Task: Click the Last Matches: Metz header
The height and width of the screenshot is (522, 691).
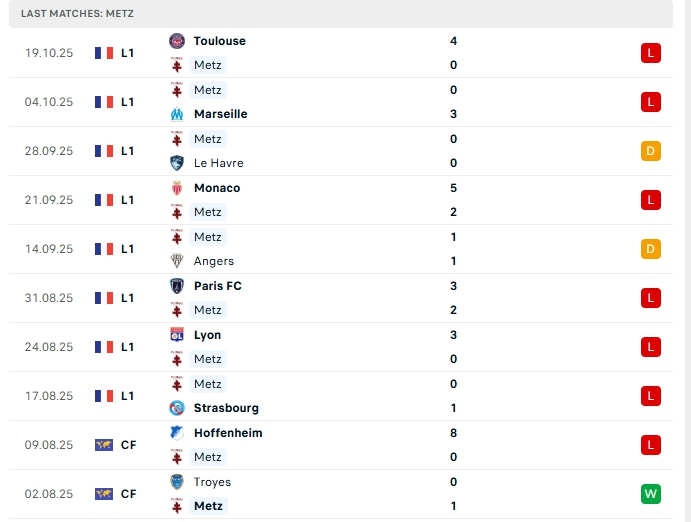Action: tap(77, 14)
